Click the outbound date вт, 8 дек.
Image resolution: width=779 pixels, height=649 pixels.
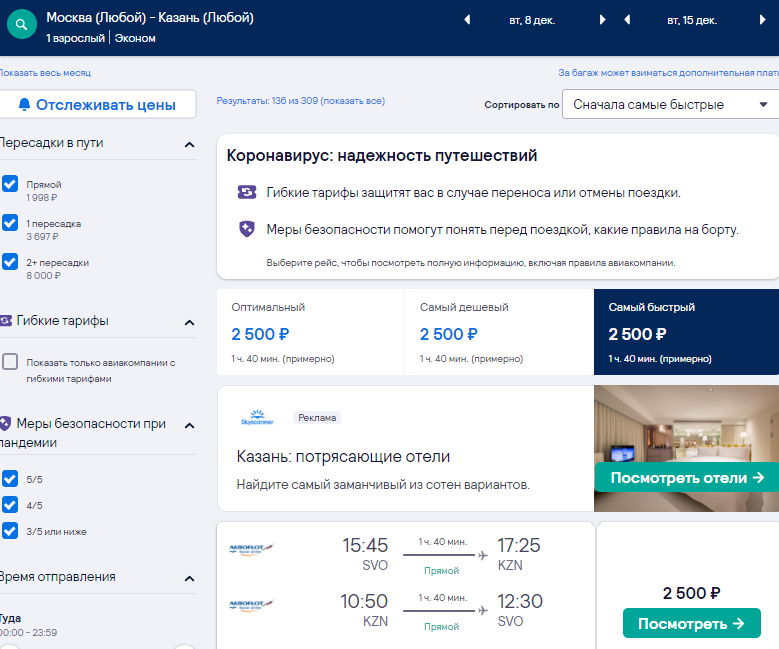[x=532, y=20]
